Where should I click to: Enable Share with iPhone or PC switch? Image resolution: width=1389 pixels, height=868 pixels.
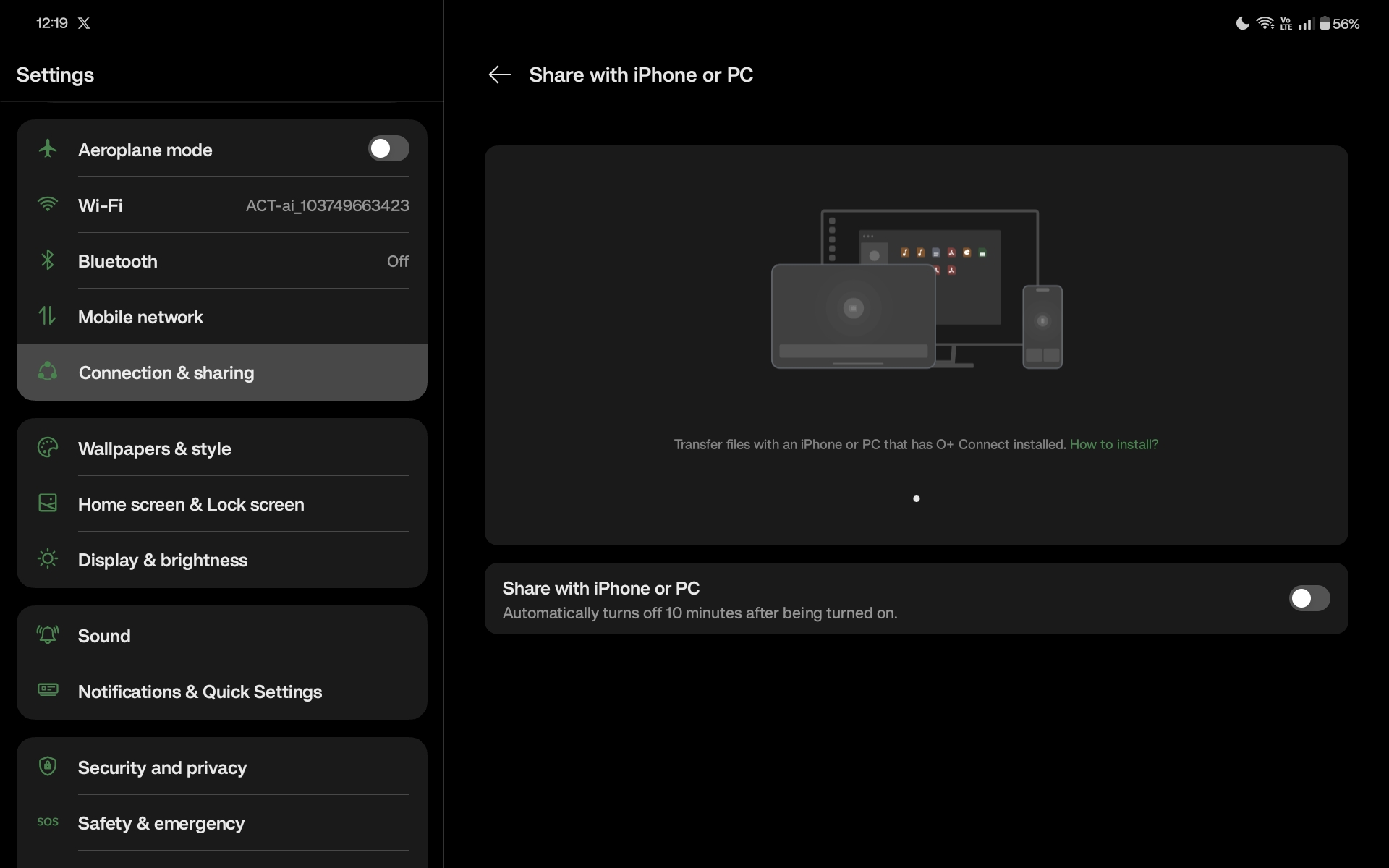coord(1309,598)
